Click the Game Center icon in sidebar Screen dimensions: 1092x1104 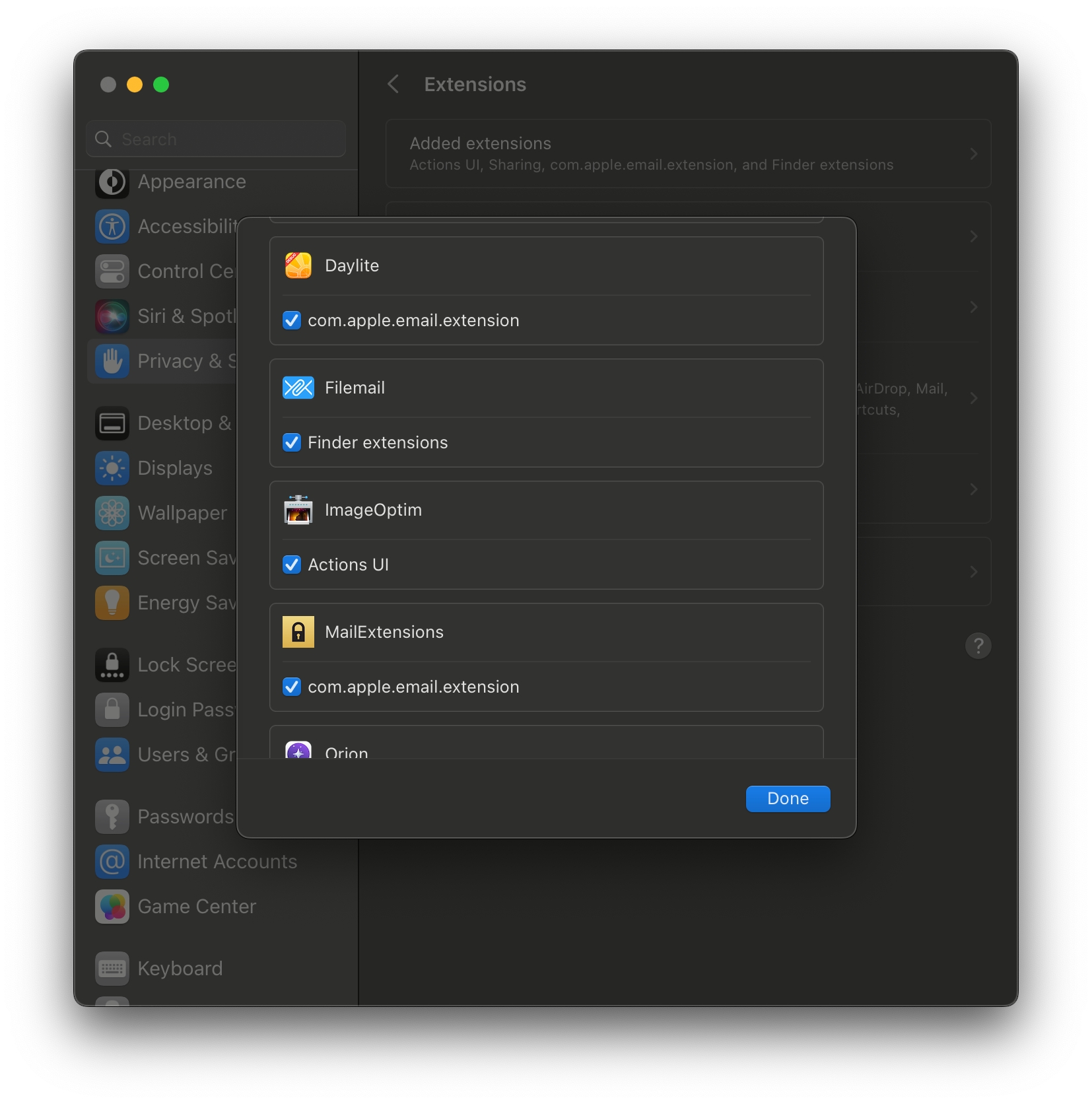coord(112,907)
